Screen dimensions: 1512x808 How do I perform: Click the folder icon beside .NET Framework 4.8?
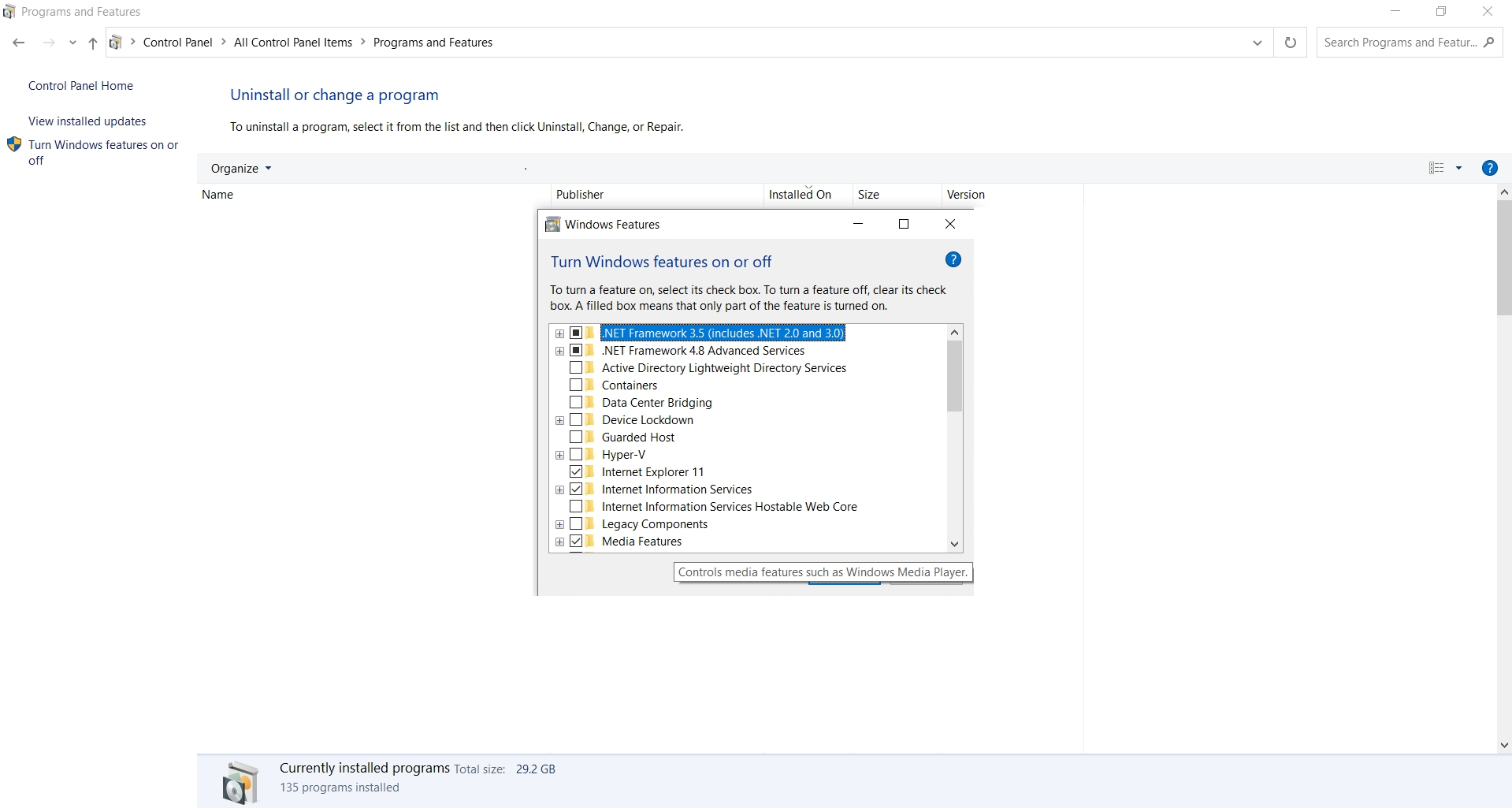(590, 350)
